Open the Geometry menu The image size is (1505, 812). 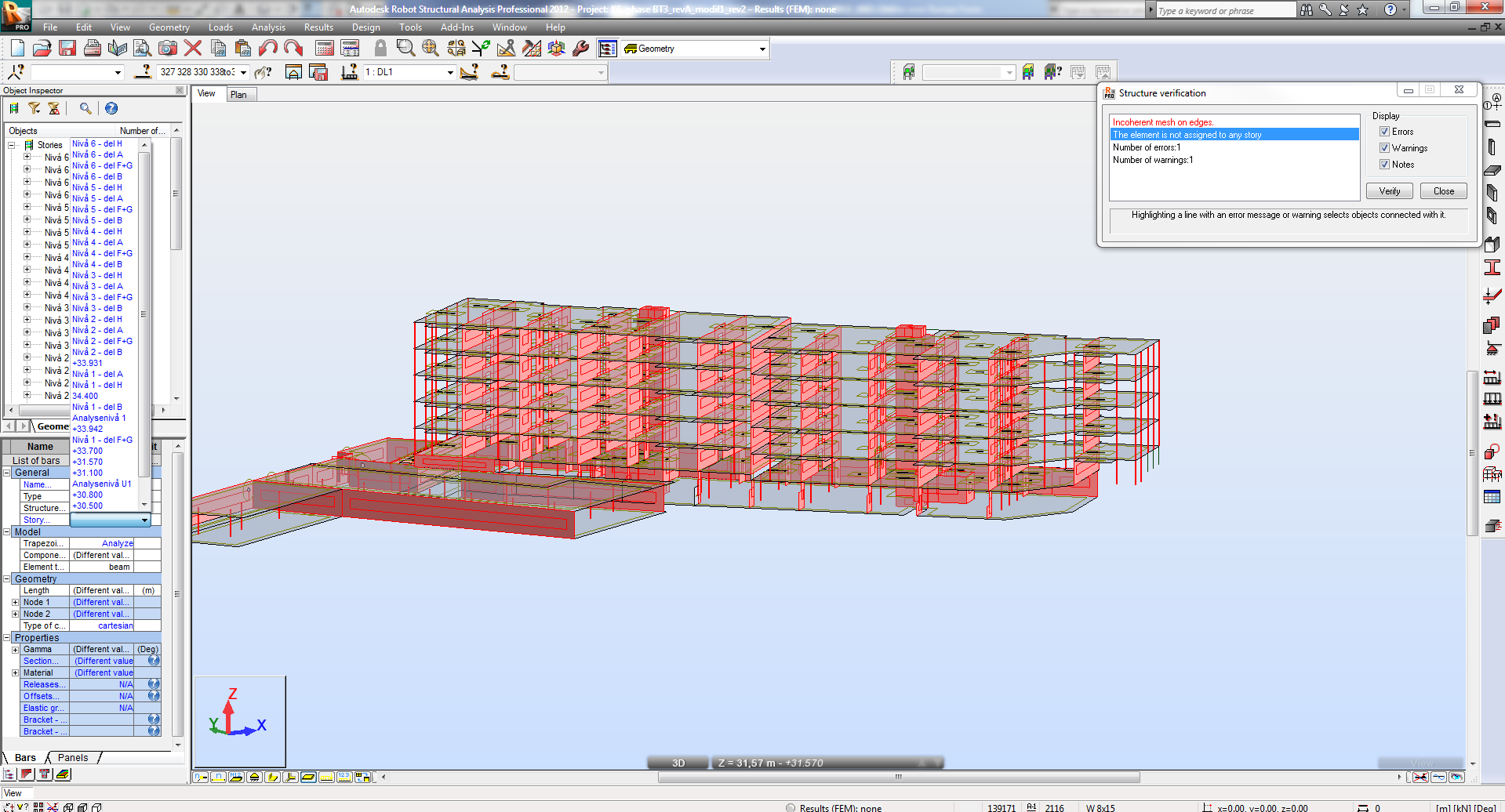(x=169, y=27)
